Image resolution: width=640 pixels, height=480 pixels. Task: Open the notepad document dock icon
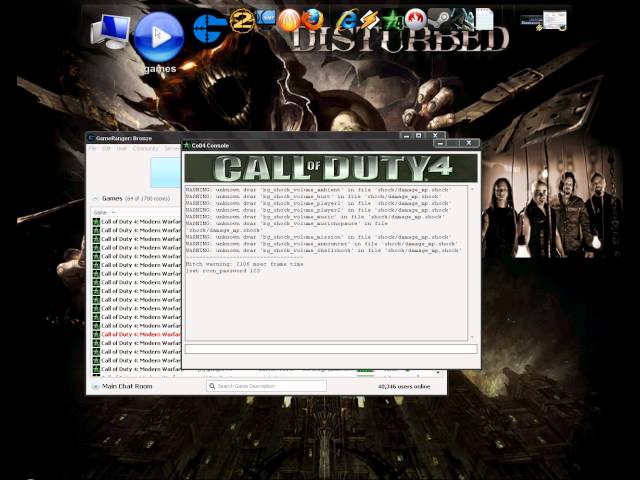[x=484, y=19]
